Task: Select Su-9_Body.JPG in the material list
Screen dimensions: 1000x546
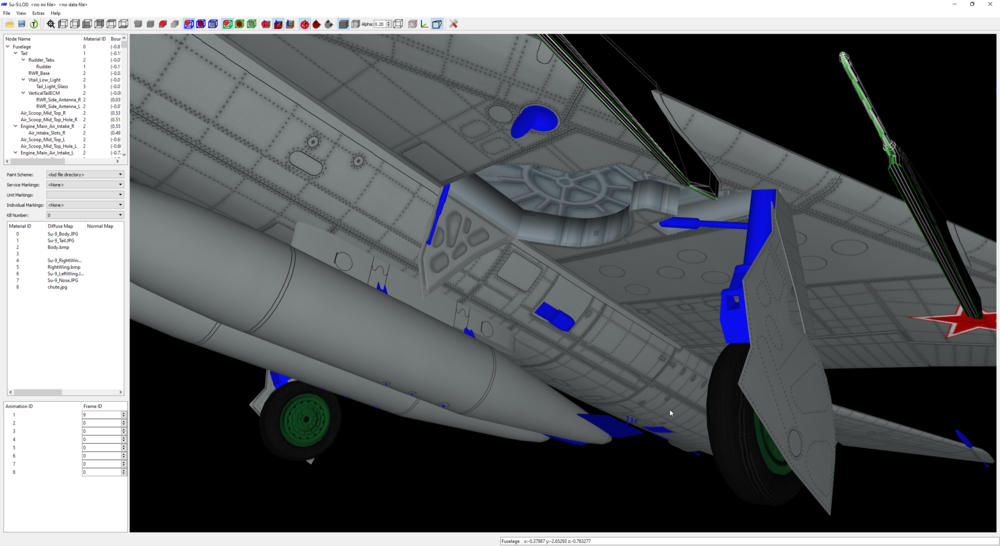Action: (62, 234)
